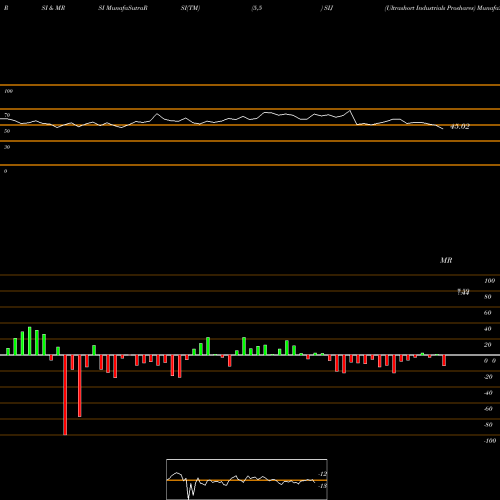
Task: Click the 'MR' label above the bar chart
Action: (446, 260)
